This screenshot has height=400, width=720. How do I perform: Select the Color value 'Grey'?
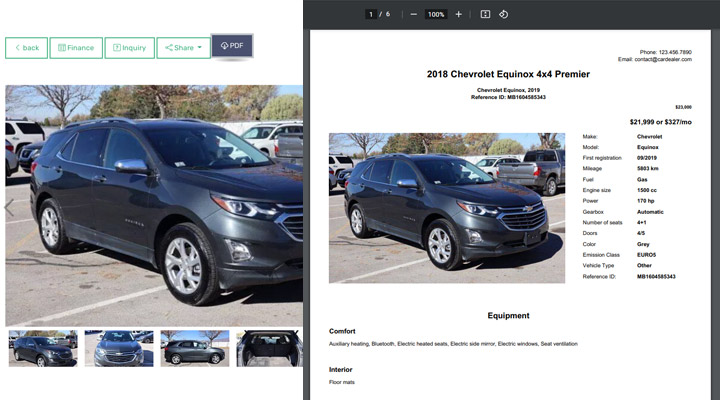(643, 244)
